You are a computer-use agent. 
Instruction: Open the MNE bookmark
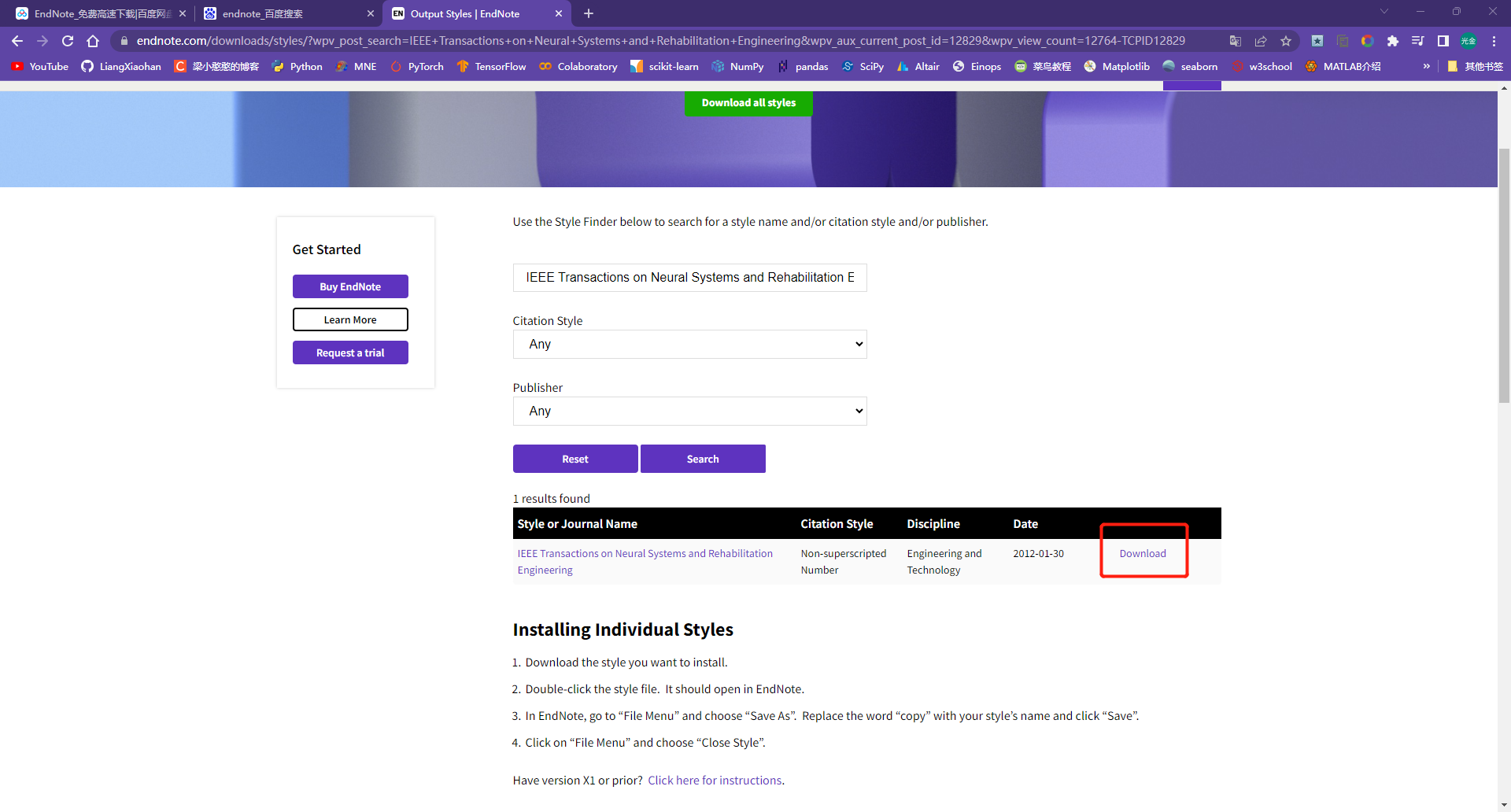tap(356, 67)
